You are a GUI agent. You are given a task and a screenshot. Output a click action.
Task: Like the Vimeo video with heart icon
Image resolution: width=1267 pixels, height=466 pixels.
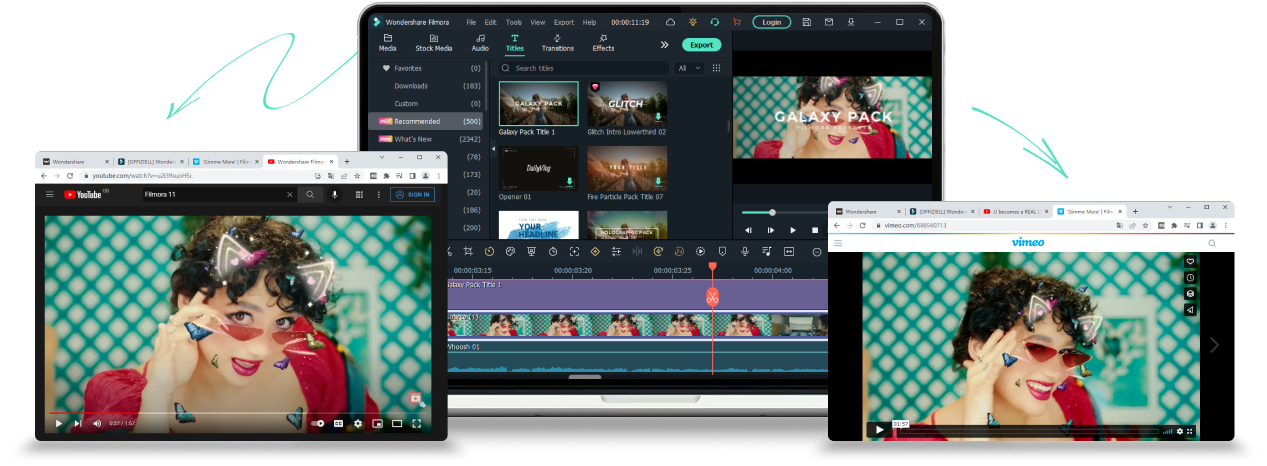coord(1191,262)
